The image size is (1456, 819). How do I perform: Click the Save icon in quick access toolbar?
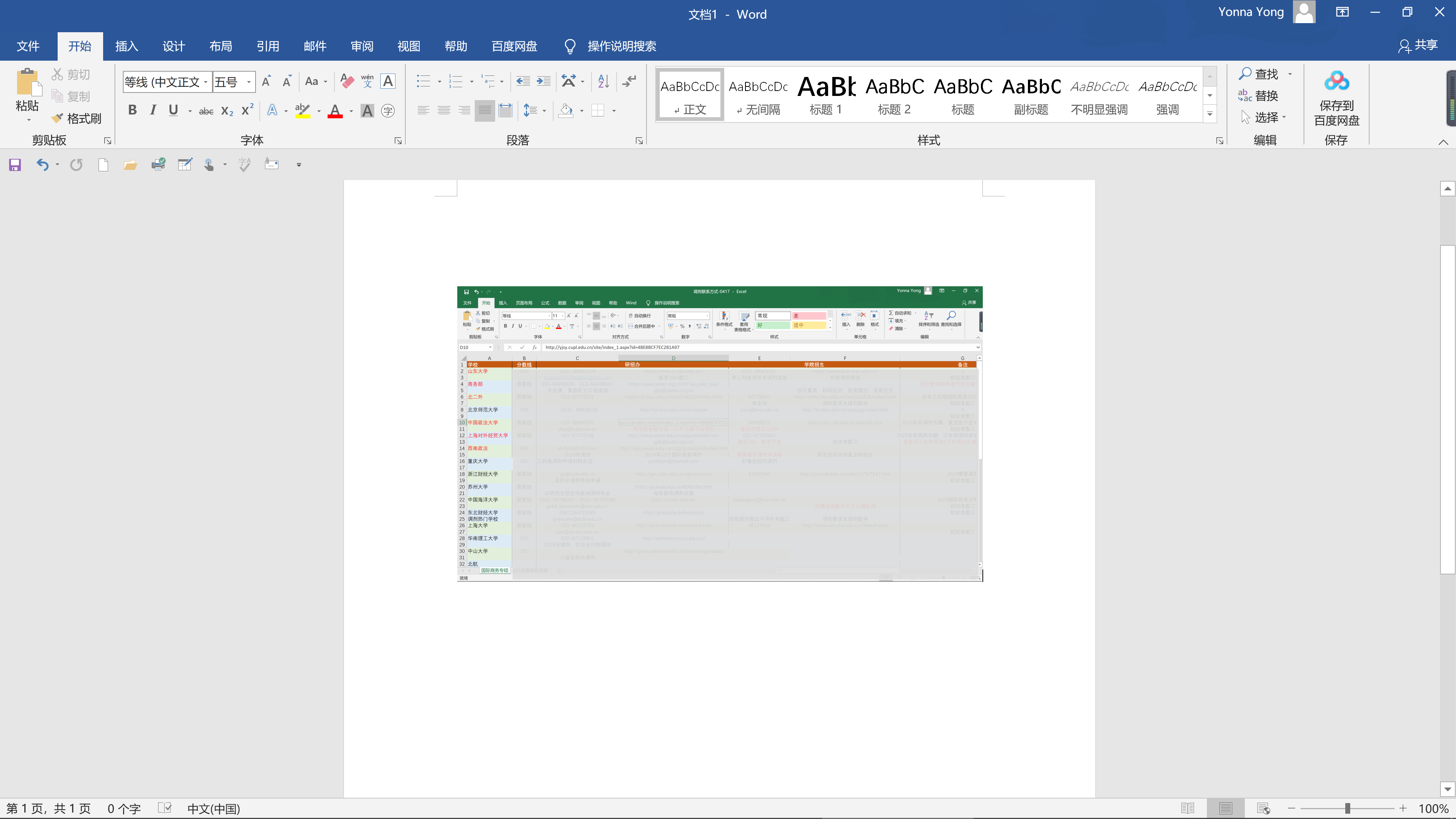[x=15, y=165]
